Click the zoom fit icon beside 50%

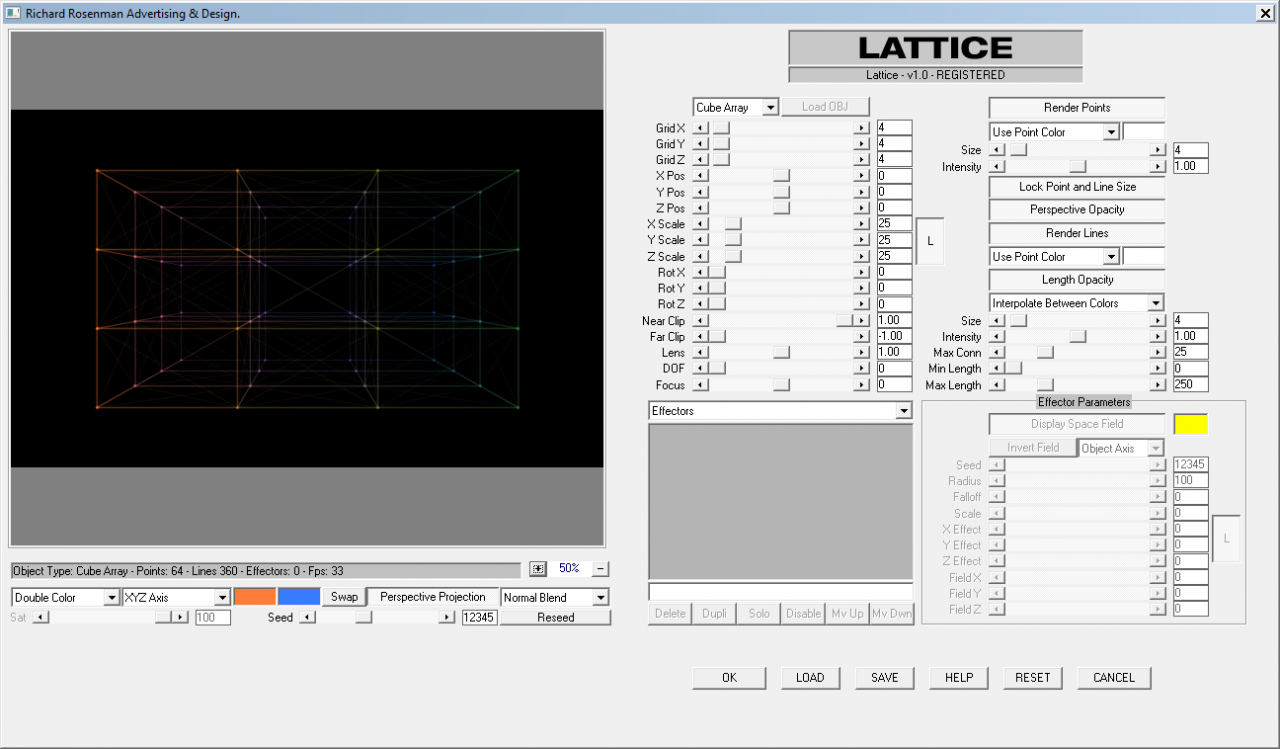[x=538, y=569]
